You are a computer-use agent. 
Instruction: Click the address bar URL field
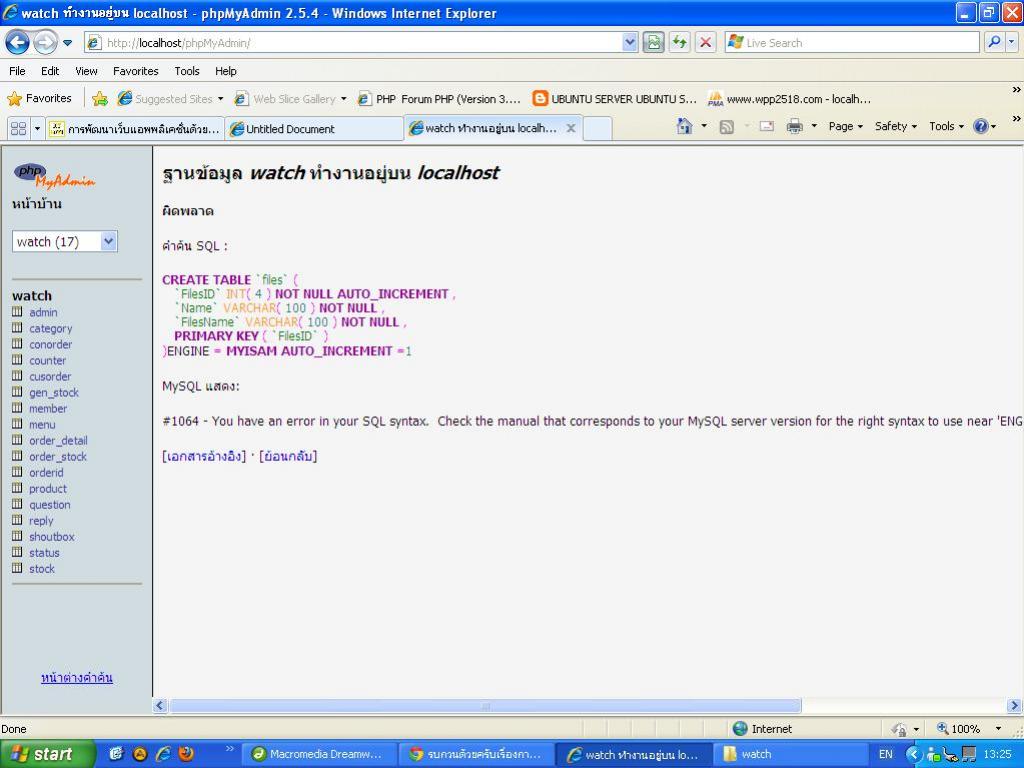point(353,43)
